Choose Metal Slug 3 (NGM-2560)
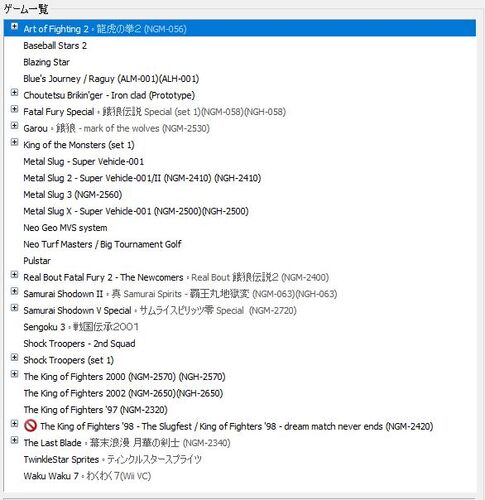 73,195
